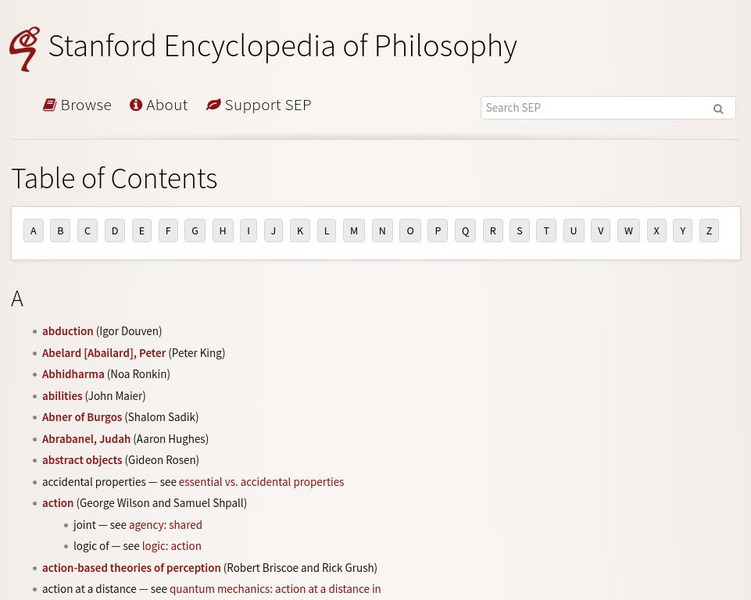Click the info circle icon beside About
Screen dimensions: 751x600
(x=136, y=105)
